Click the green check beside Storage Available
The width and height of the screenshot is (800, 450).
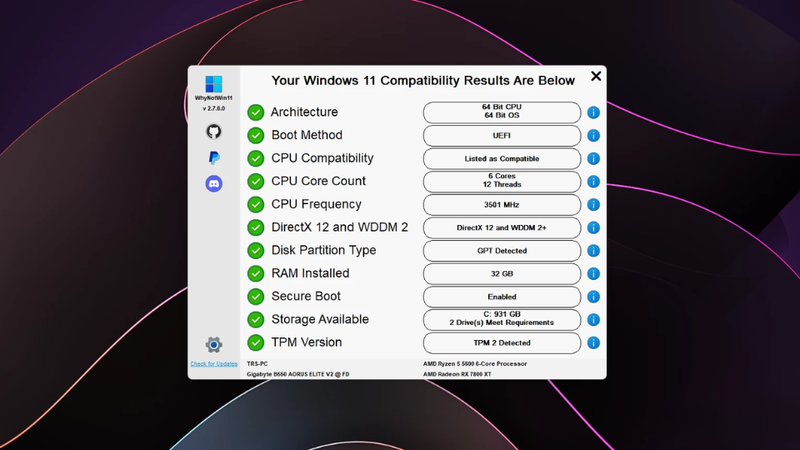[x=256, y=319]
